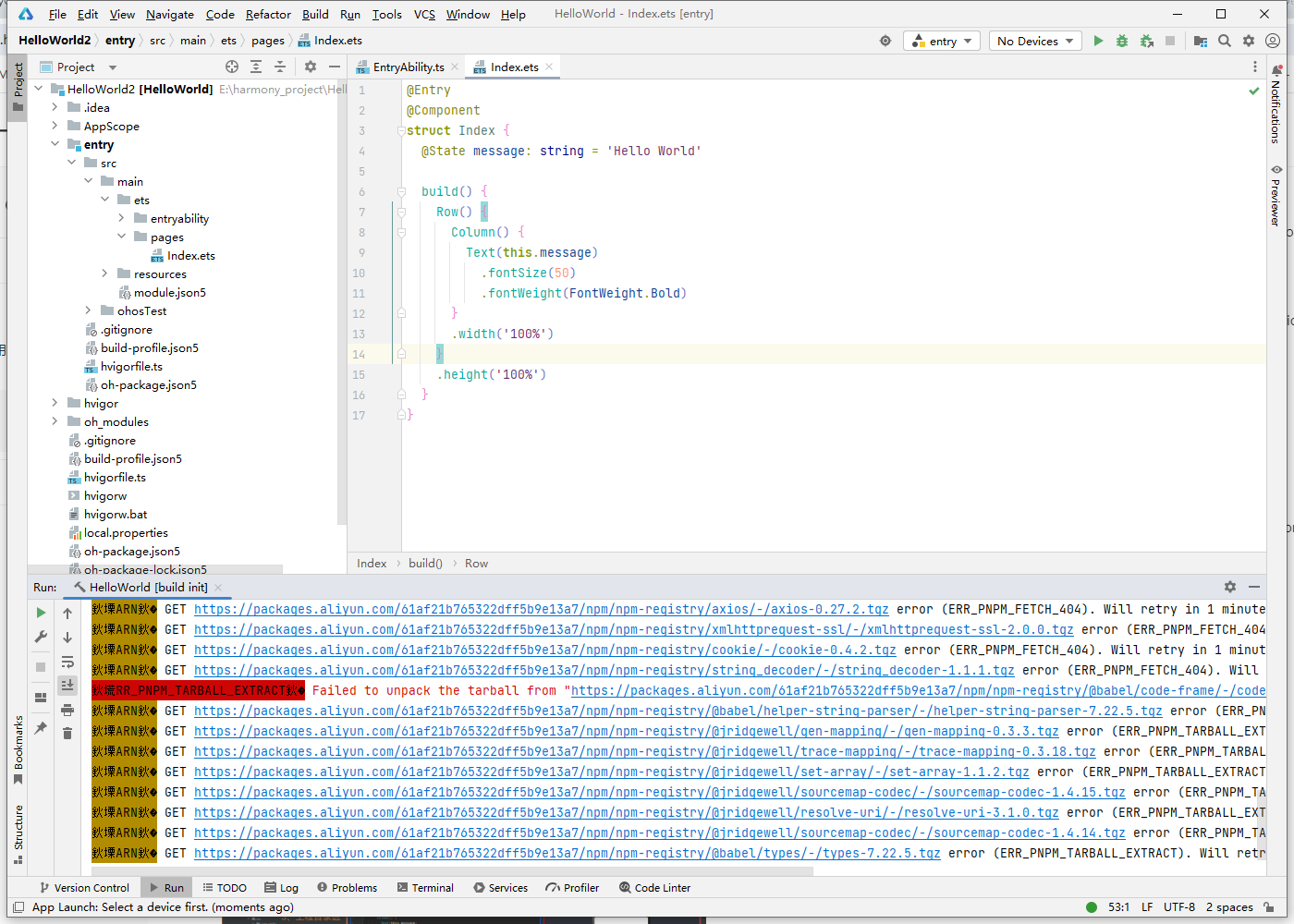Image resolution: width=1294 pixels, height=924 pixels.
Task: Open the entry module dropdown
Action: point(942,41)
